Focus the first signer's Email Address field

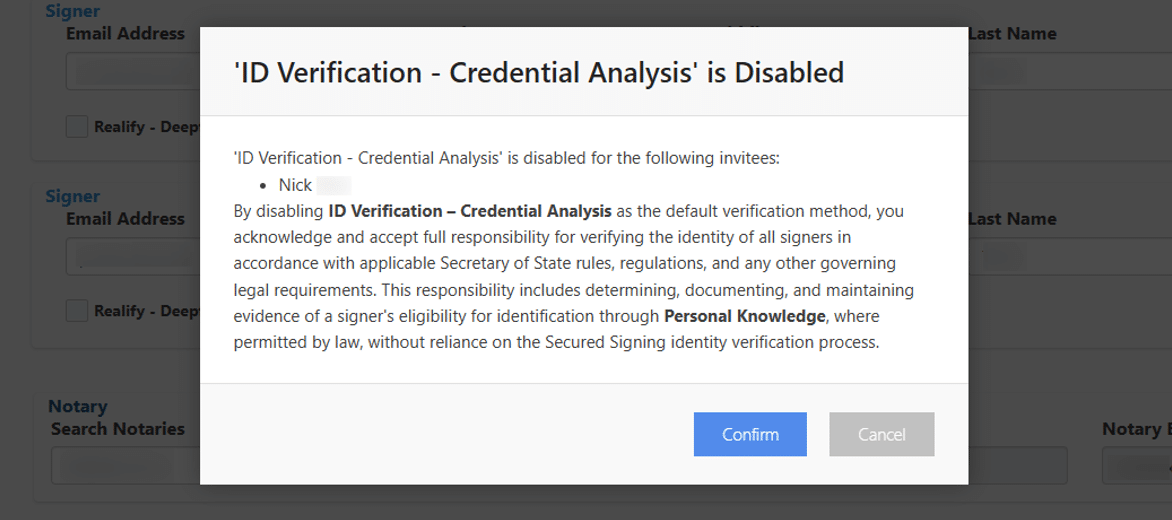[x=132, y=72]
